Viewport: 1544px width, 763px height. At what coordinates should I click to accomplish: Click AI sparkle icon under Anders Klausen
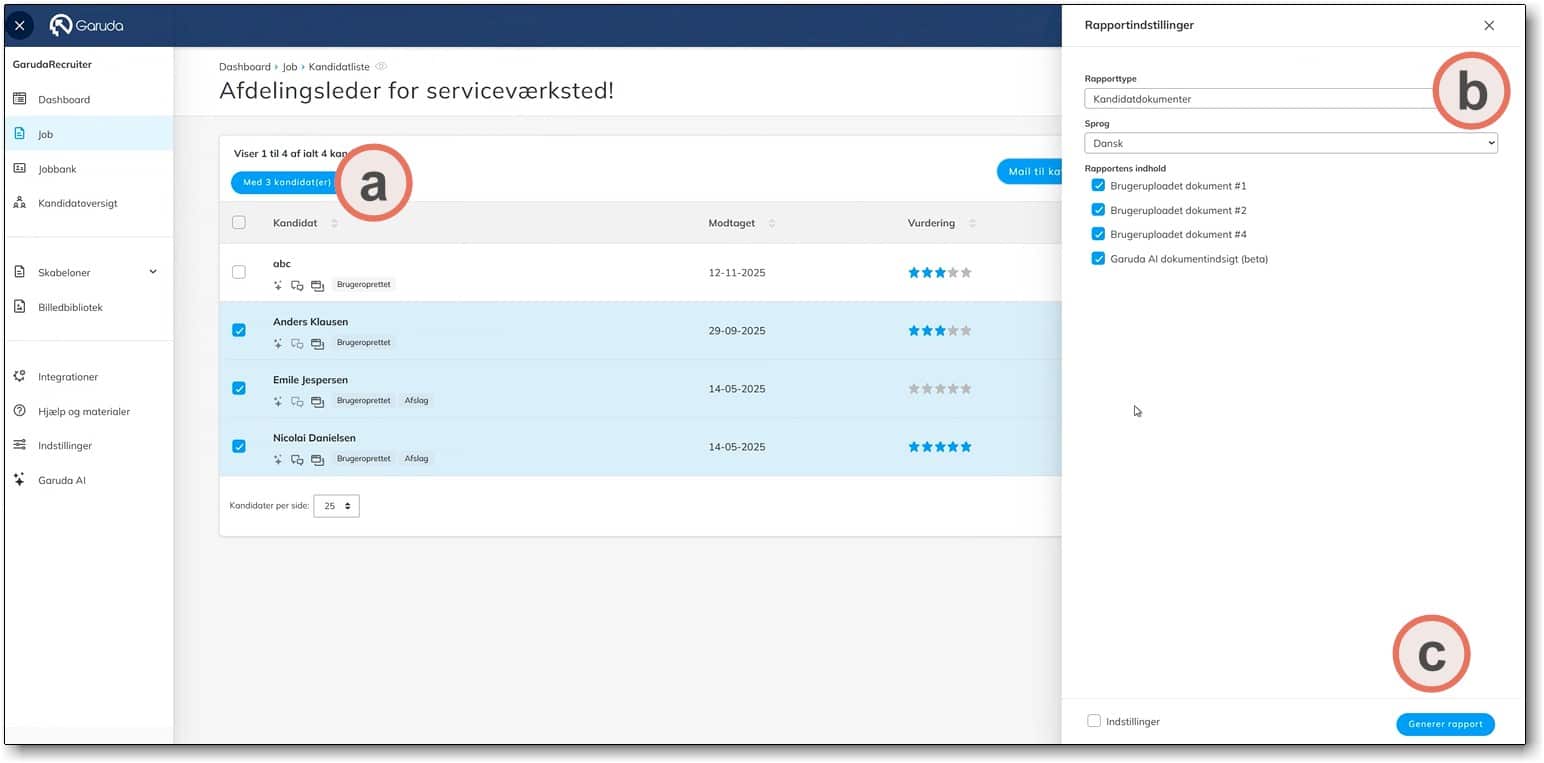(278, 343)
